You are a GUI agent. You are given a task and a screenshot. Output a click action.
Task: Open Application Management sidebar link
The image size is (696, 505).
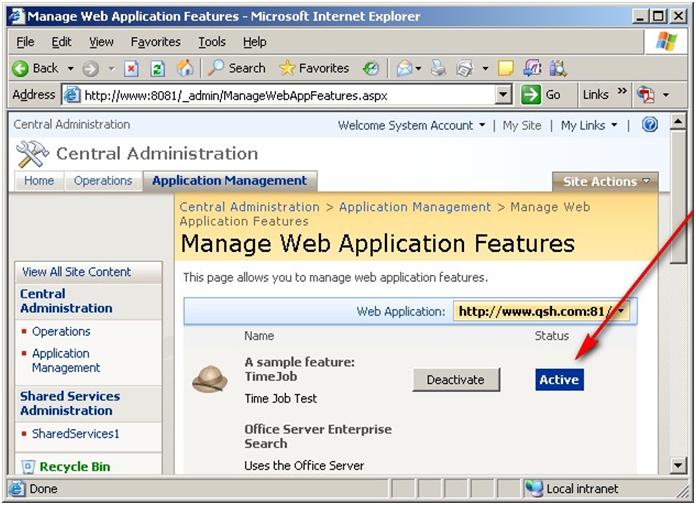[x=66, y=360]
